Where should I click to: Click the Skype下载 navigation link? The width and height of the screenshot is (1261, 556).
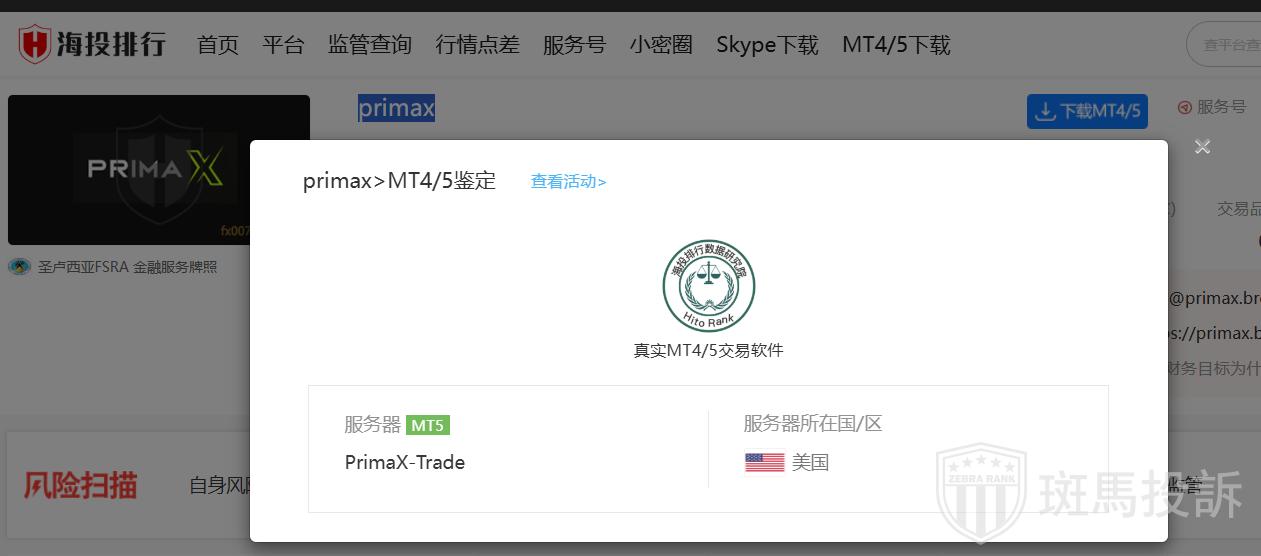(x=767, y=45)
